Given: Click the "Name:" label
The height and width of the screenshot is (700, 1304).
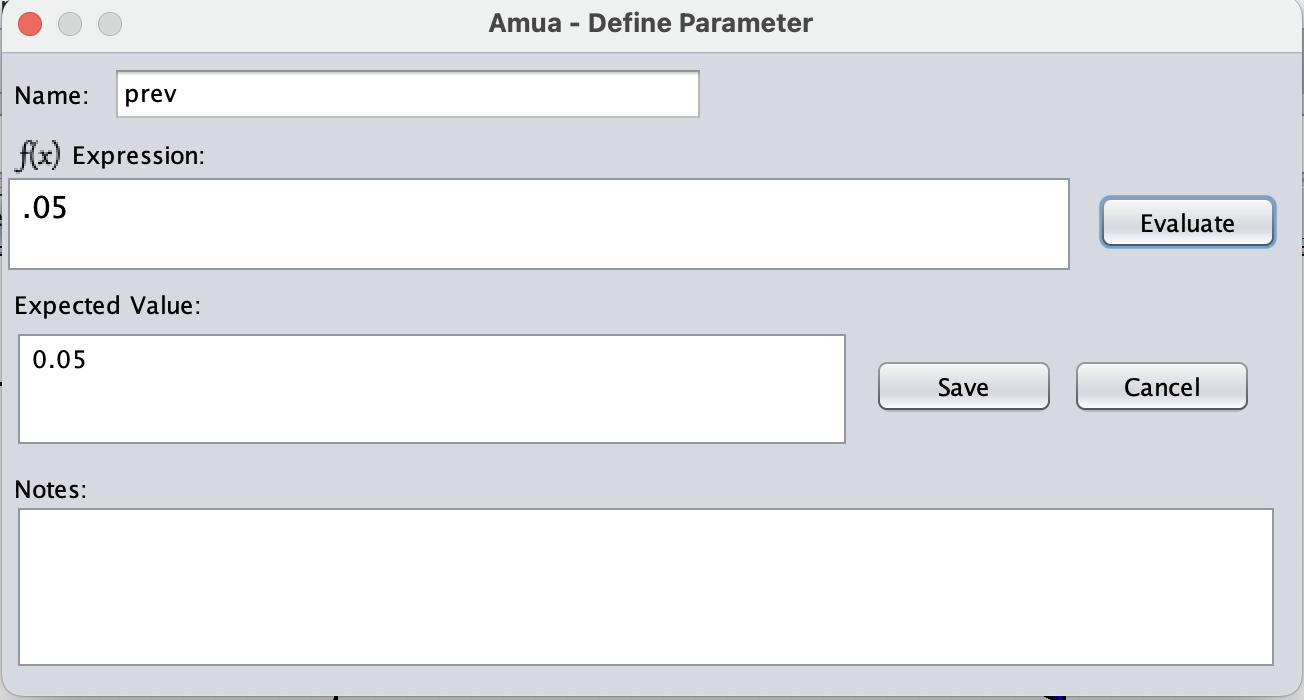Looking at the screenshot, I should (52, 96).
